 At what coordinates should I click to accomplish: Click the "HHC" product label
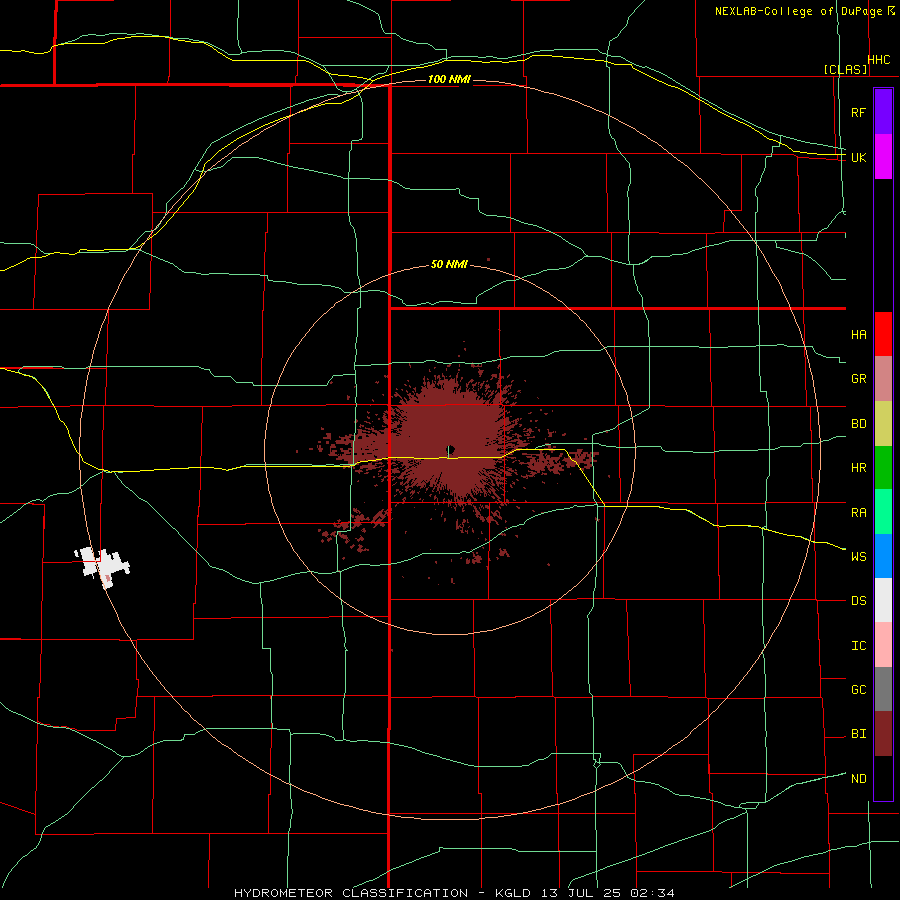click(x=879, y=60)
